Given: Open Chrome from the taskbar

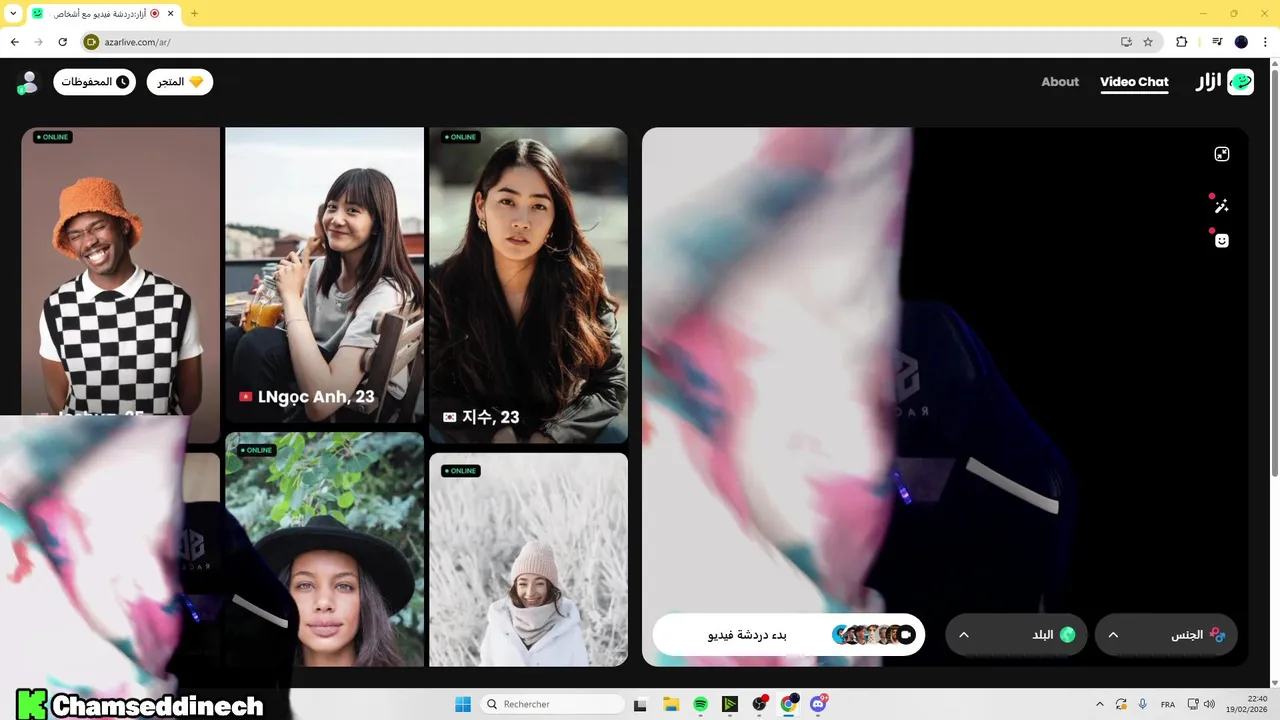Looking at the screenshot, I should (x=789, y=704).
